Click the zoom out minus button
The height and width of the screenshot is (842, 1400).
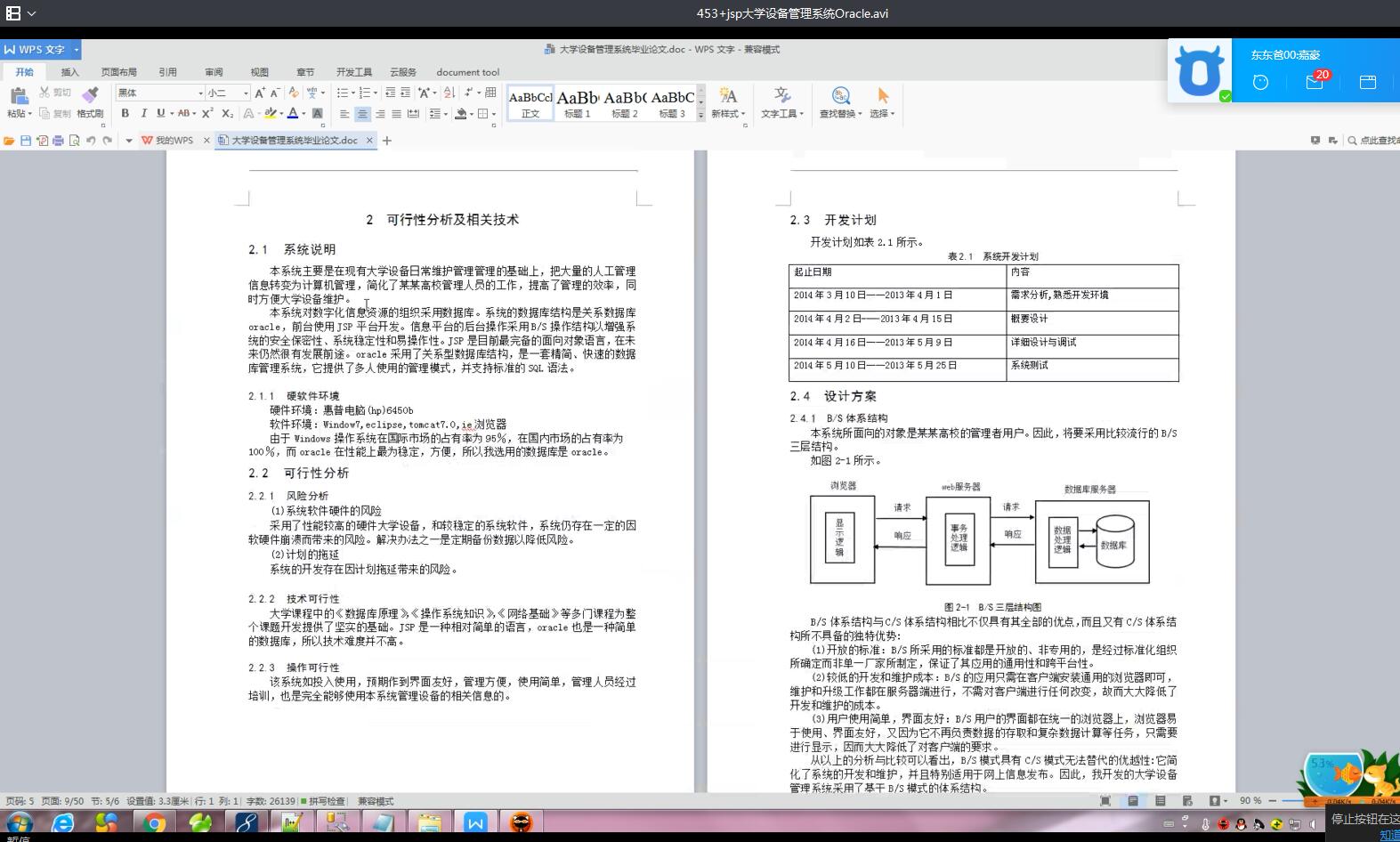tap(1273, 801)
